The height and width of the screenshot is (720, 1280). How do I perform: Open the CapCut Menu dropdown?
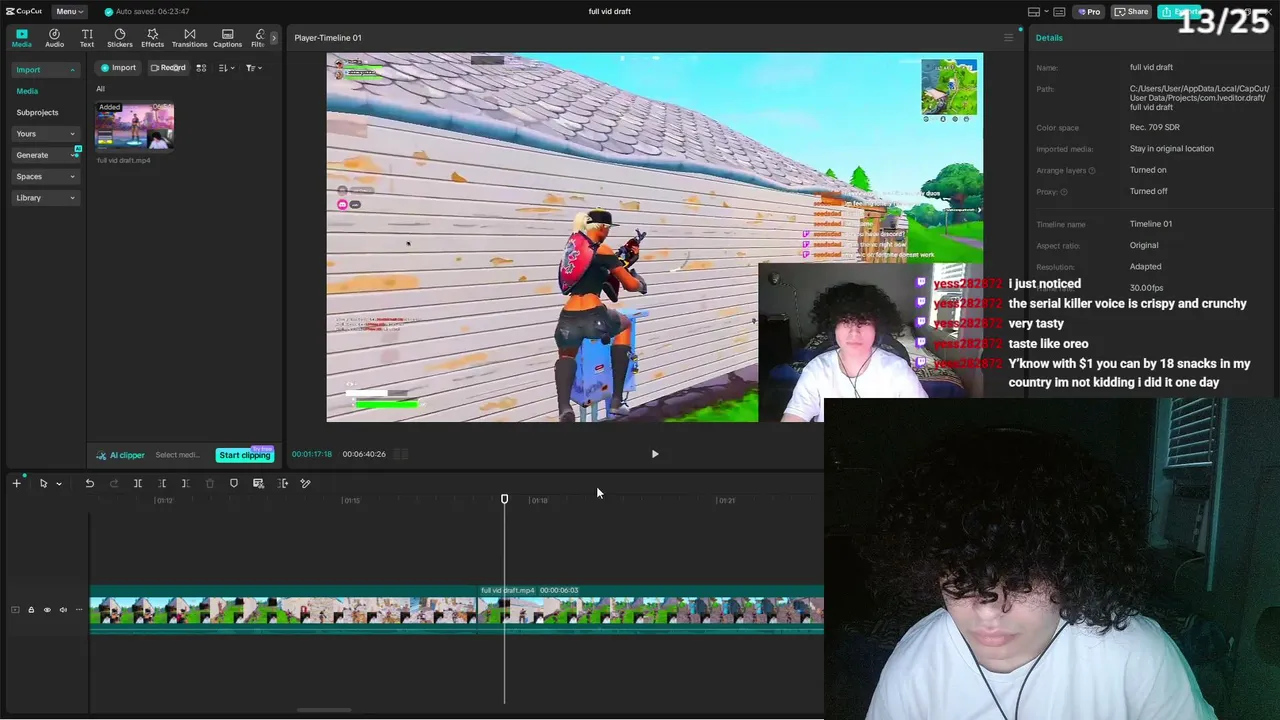point(69,11)
